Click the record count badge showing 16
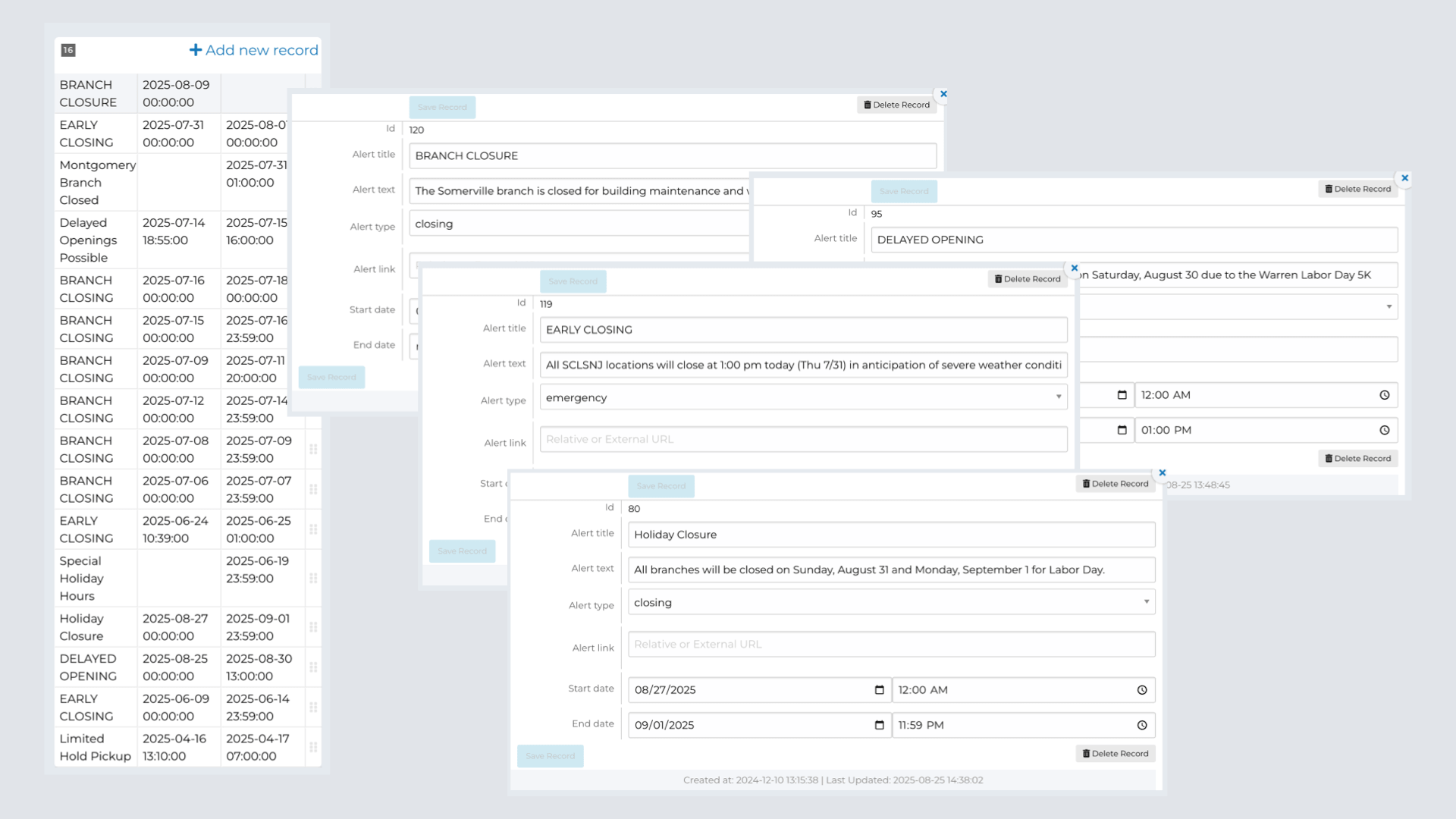 coord(68,50)
